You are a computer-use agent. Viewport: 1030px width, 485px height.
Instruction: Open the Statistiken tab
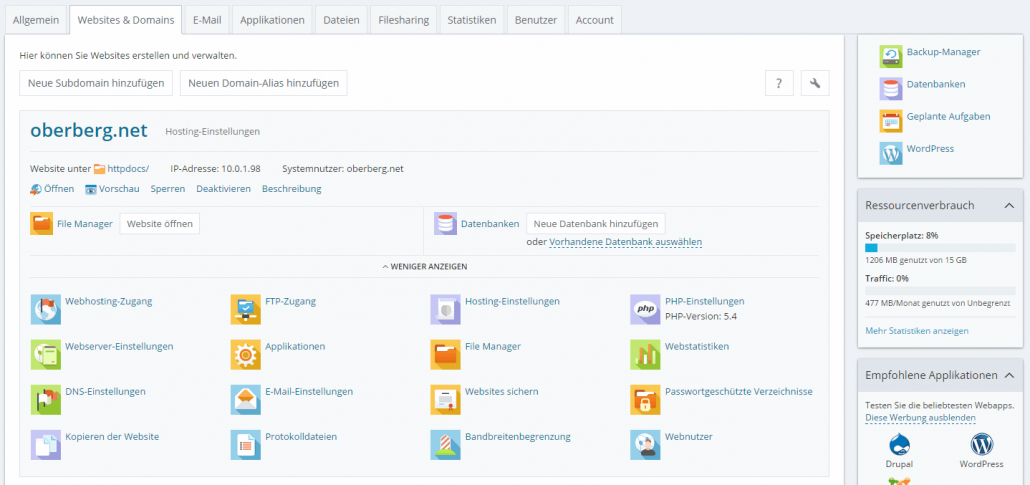[x=471, y=20]
